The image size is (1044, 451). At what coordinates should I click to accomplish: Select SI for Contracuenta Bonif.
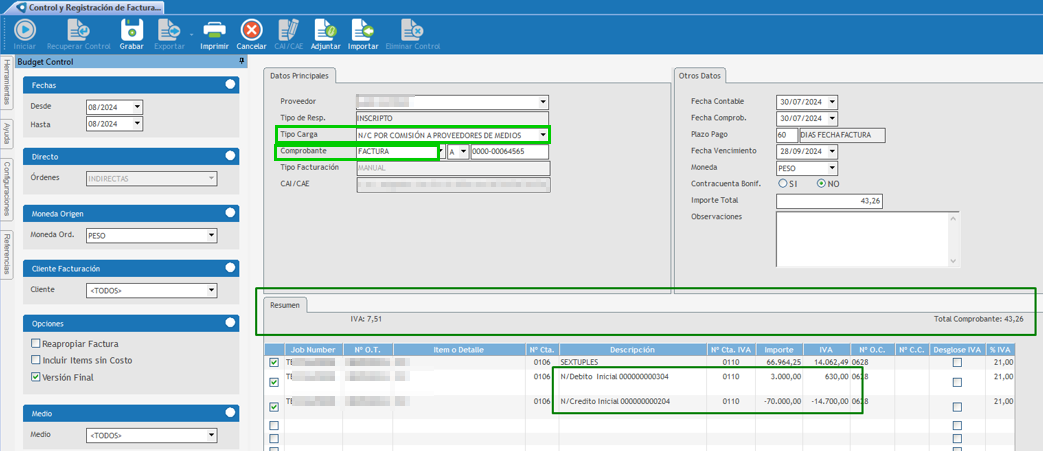click(782, 184)
